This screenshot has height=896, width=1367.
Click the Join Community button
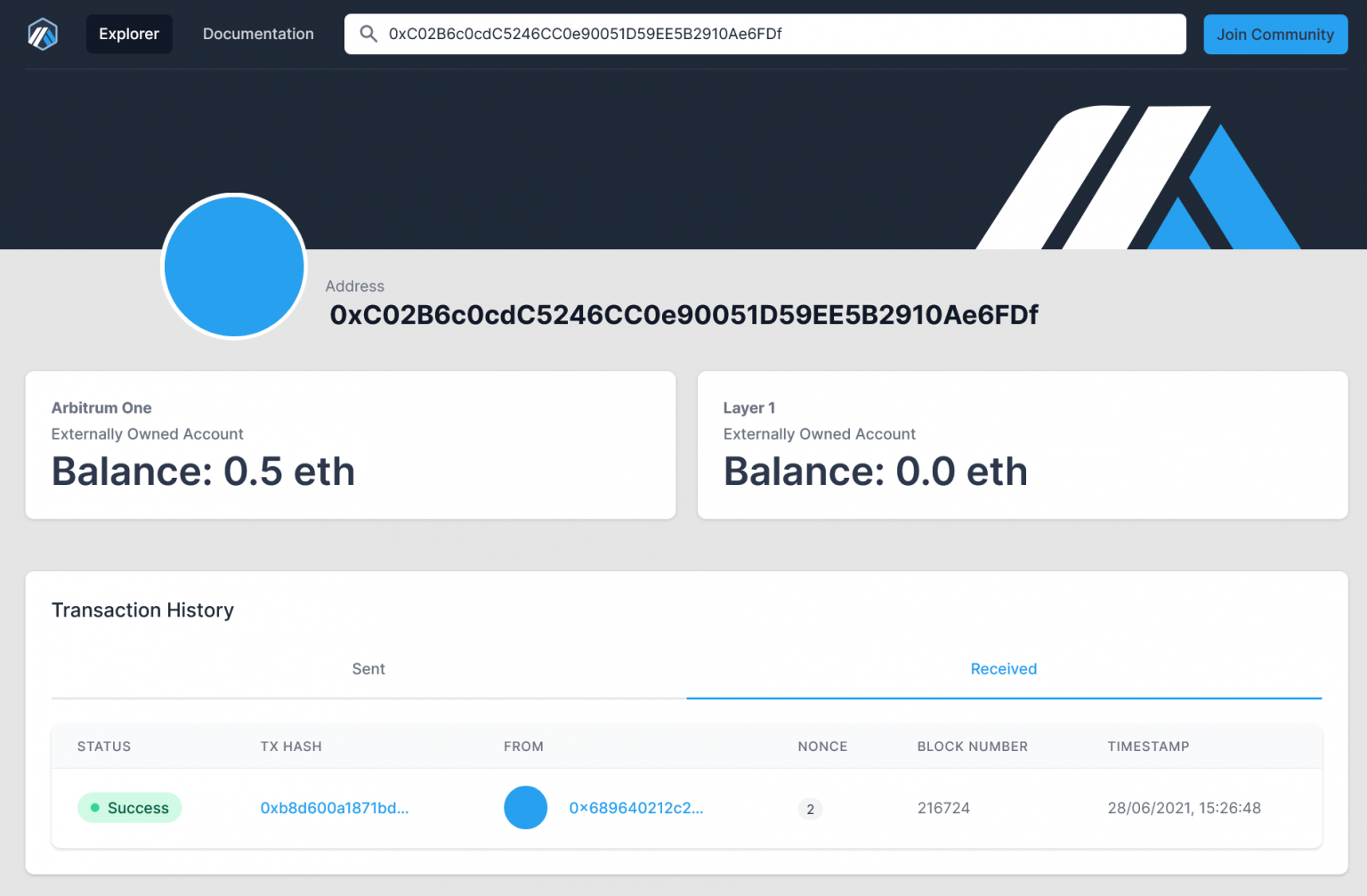(x=1275, y=34)
